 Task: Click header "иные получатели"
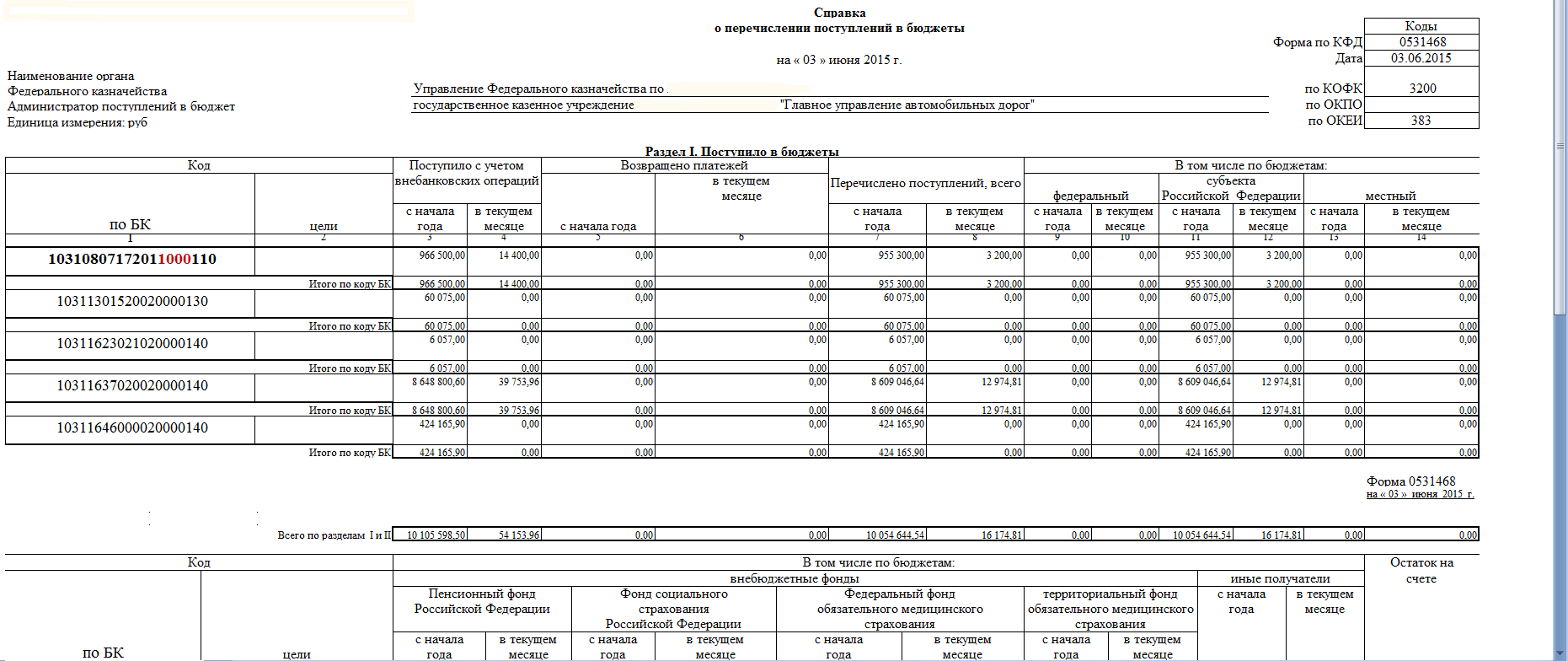point(1281,579)
